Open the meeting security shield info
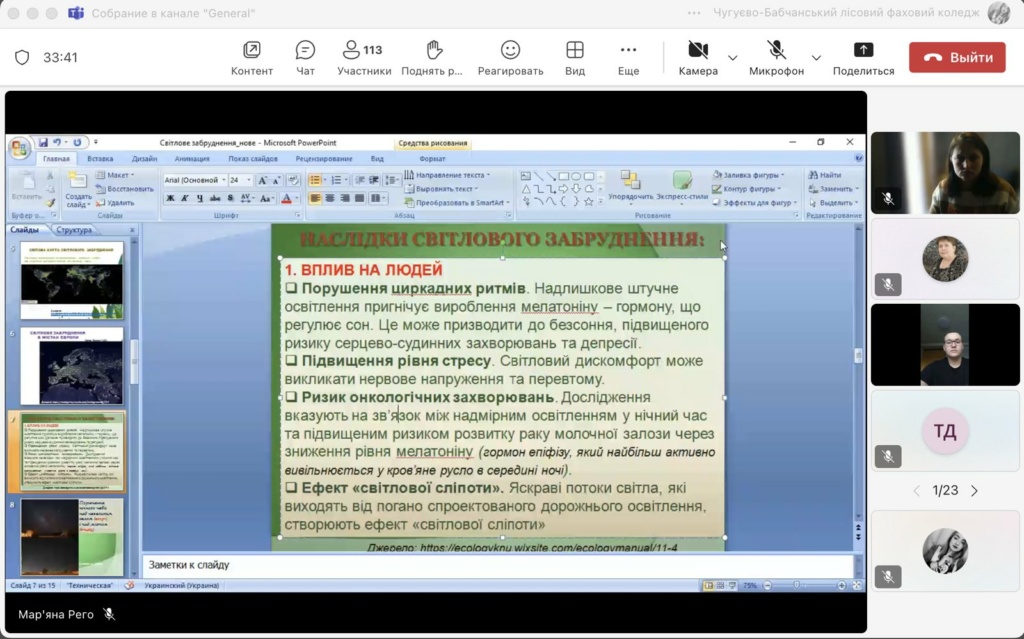The height and width of the screenshot is (639, 1024). coord(22,58)
